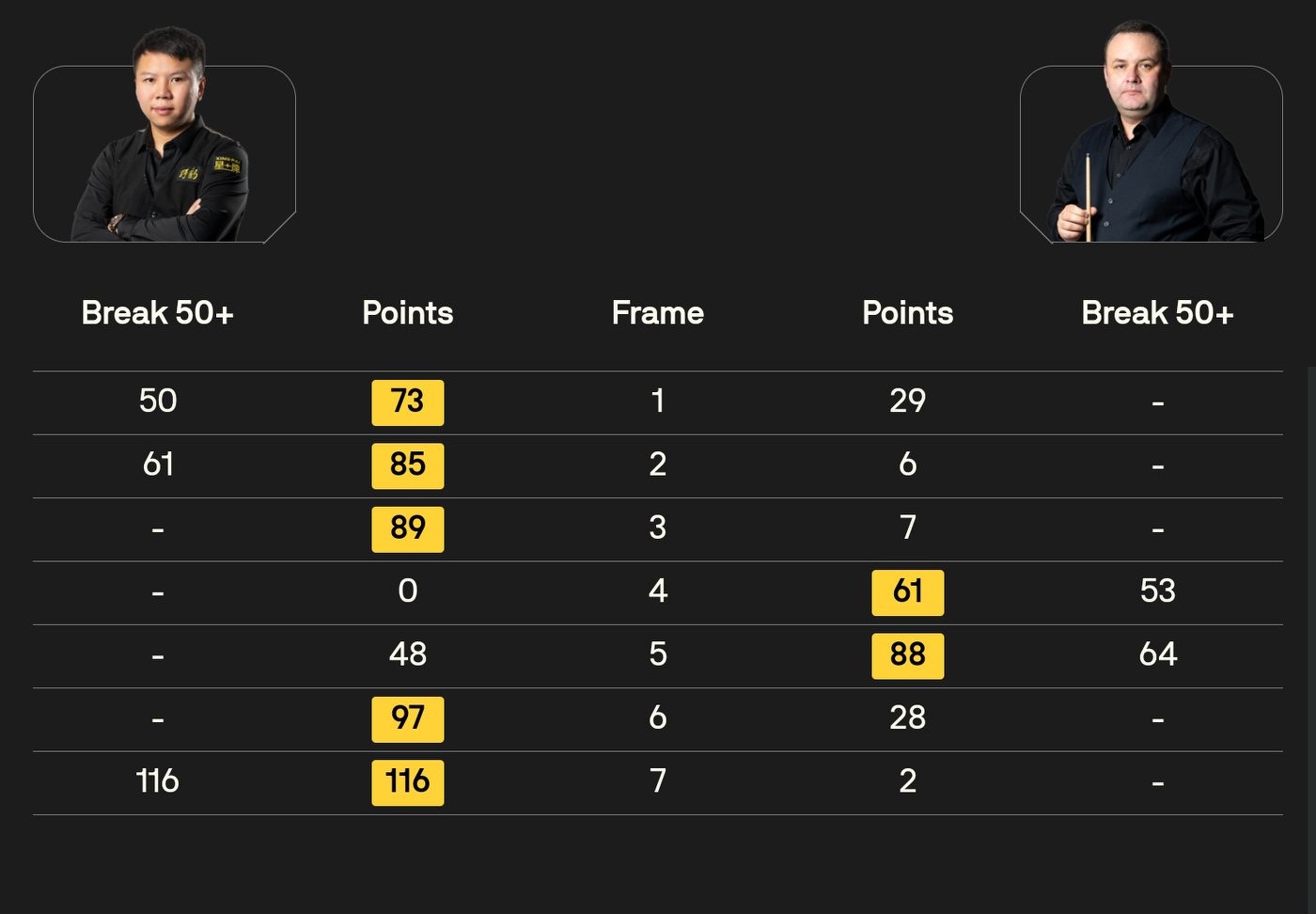1316x914 pixels.
Task: Click the highlighted 97 points score
Action: tap(407, 718)
